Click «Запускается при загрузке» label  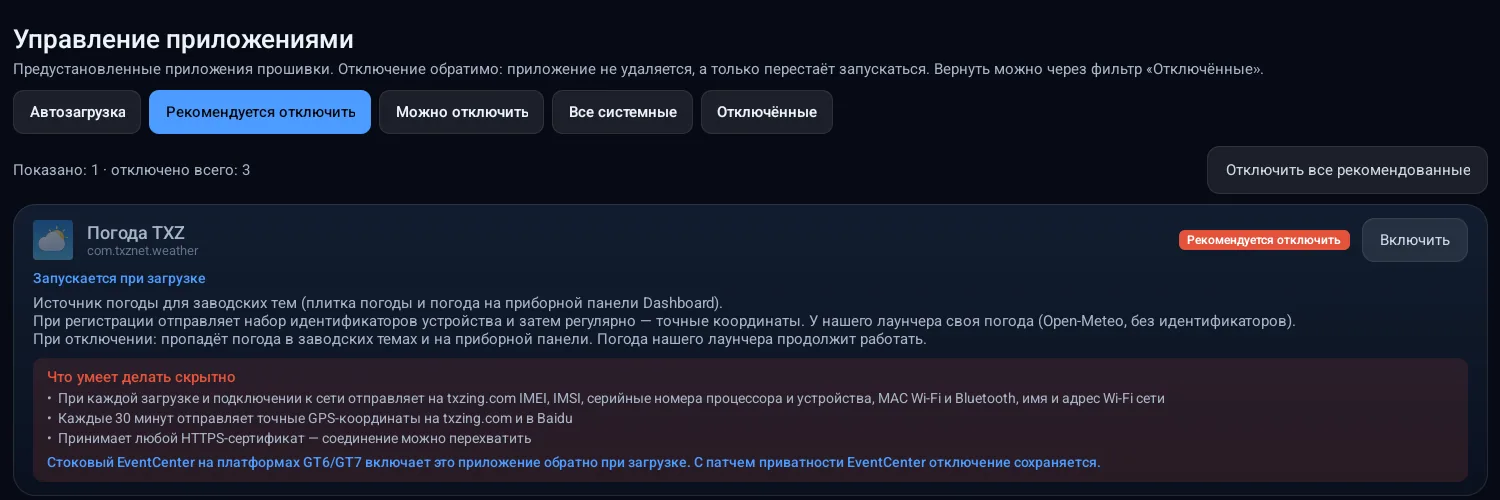[x=119, y=278]
